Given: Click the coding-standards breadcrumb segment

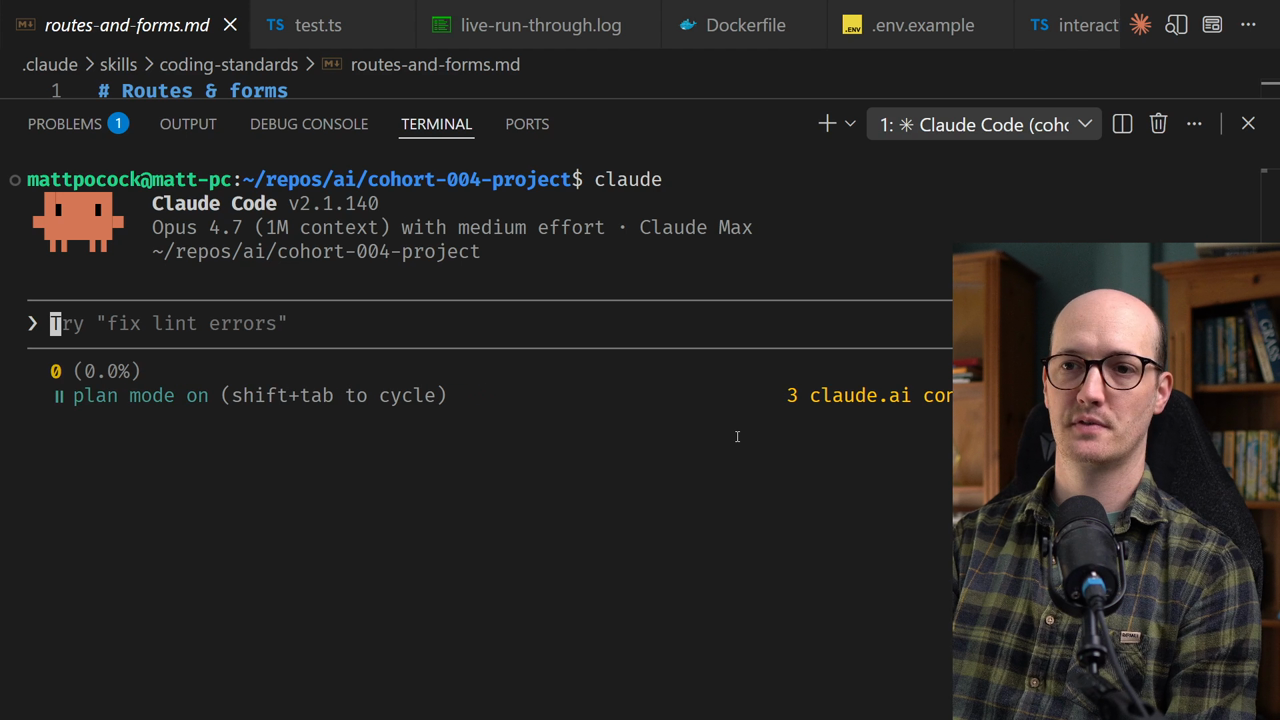Looking at the screenshot, I should coord(229,64).
